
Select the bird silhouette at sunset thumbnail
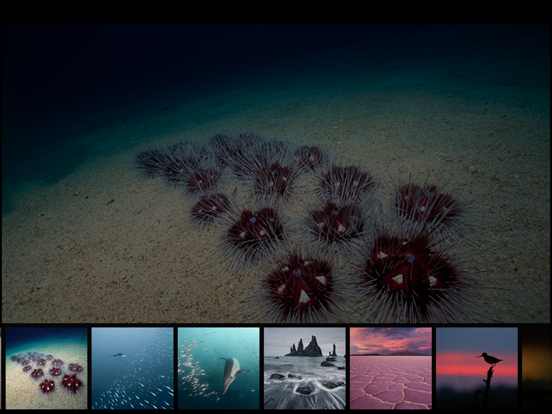point(477,368)
